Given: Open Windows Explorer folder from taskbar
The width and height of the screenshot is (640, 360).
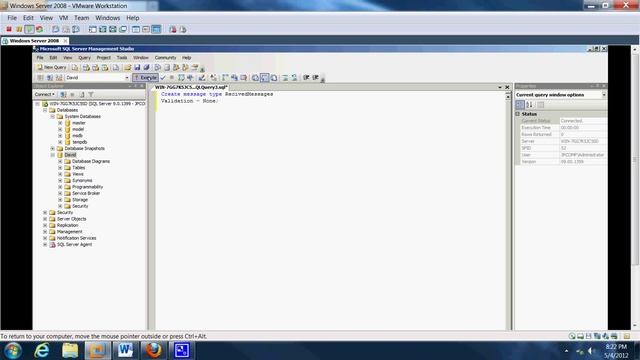Looking at the screenshot, I should click(70, 351).
